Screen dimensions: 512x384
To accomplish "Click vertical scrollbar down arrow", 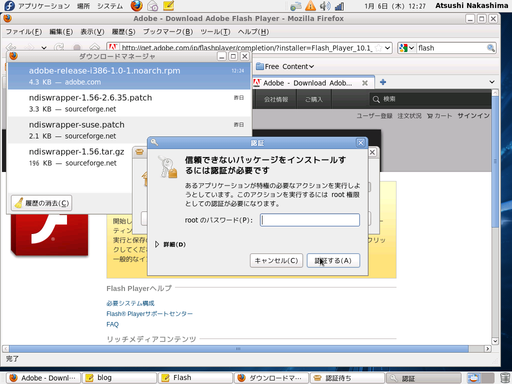I will pos(495,341).
